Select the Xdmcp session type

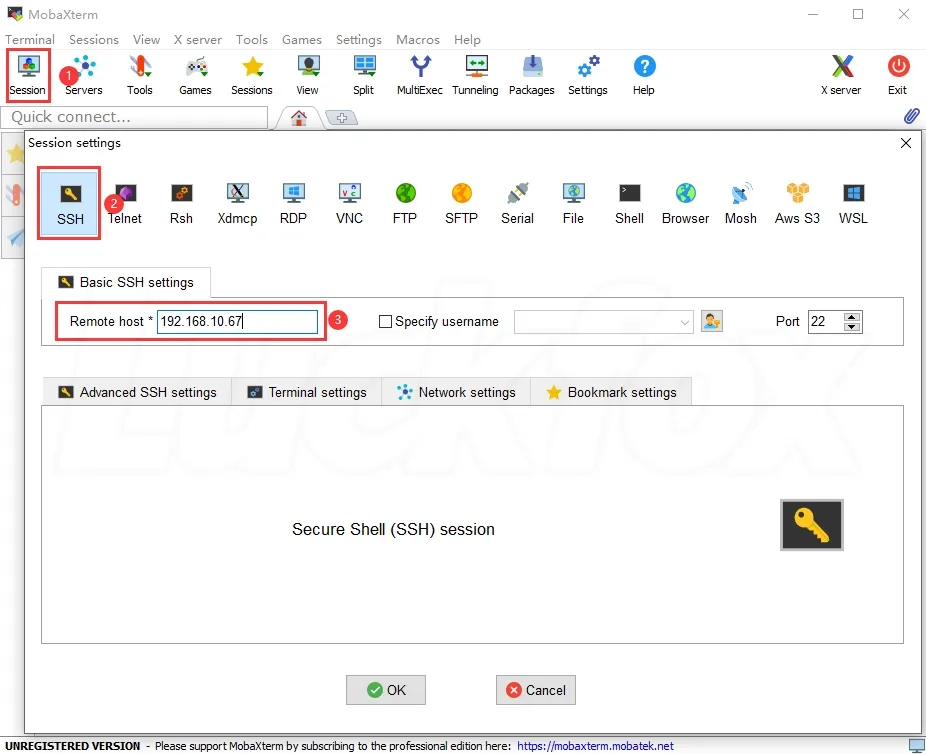[237, 204]
